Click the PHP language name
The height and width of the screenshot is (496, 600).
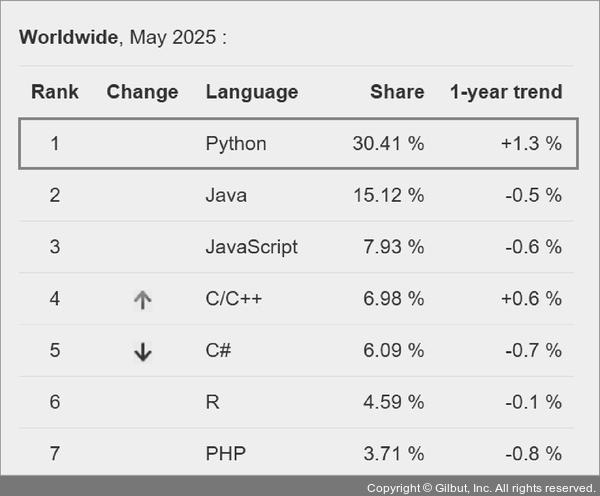pos(225,455)
